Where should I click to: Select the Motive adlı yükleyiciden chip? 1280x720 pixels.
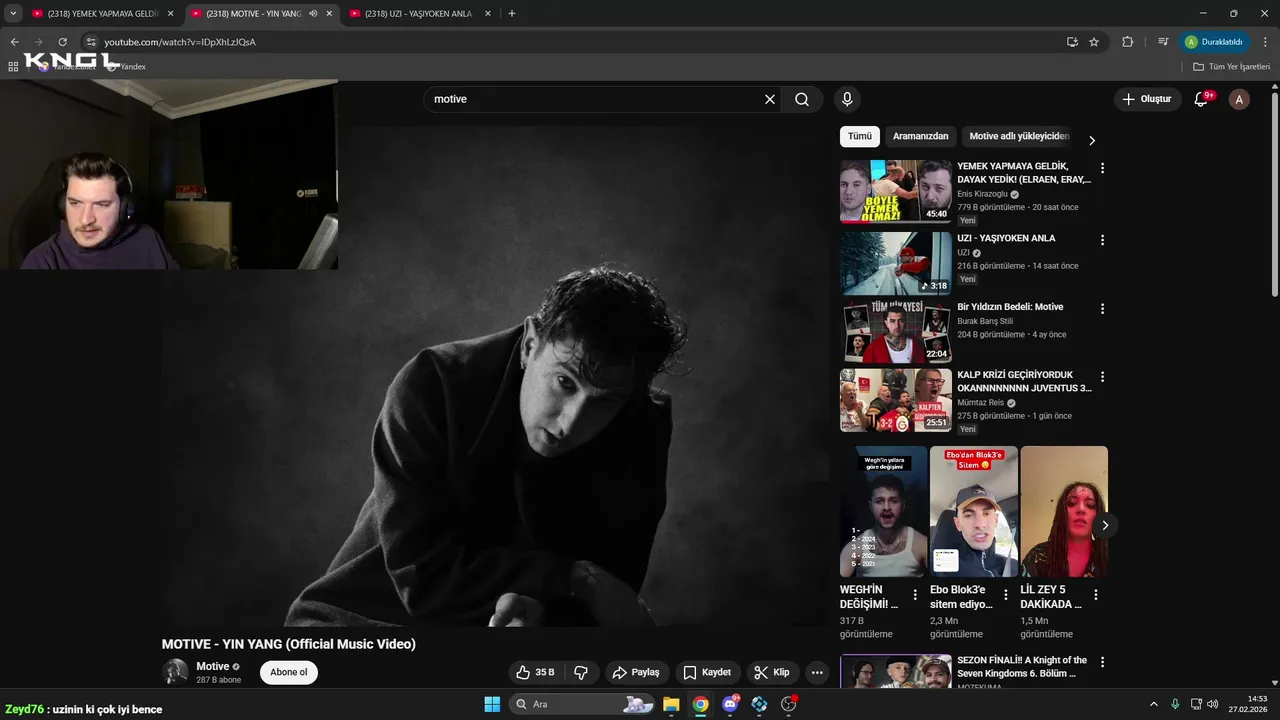[1019, 136]
